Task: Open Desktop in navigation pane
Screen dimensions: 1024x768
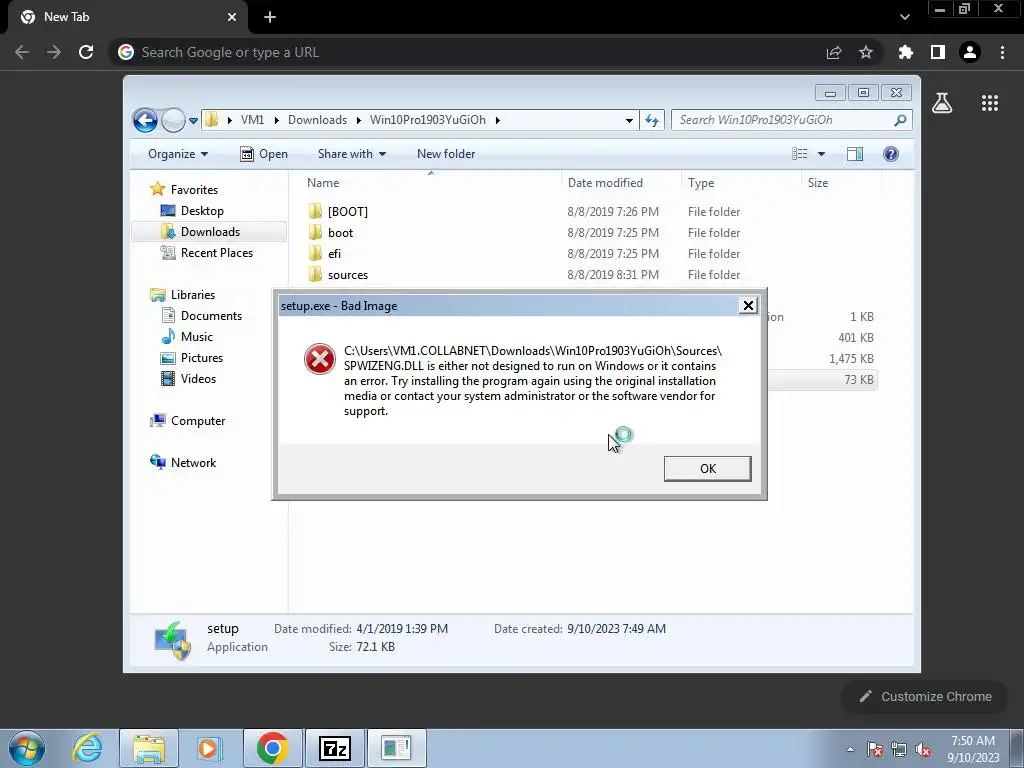Action: point(202,211)
